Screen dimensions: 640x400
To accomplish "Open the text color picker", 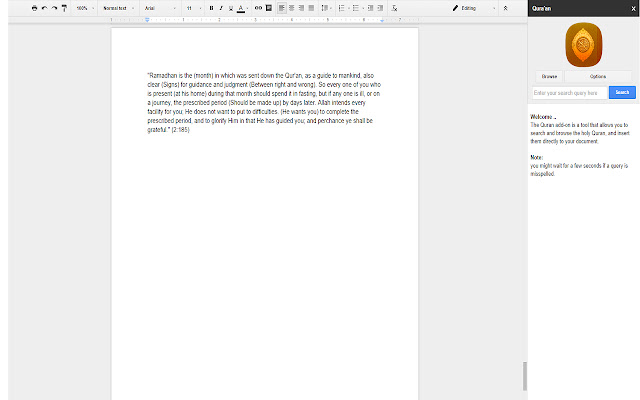I will tap(242, 8).
